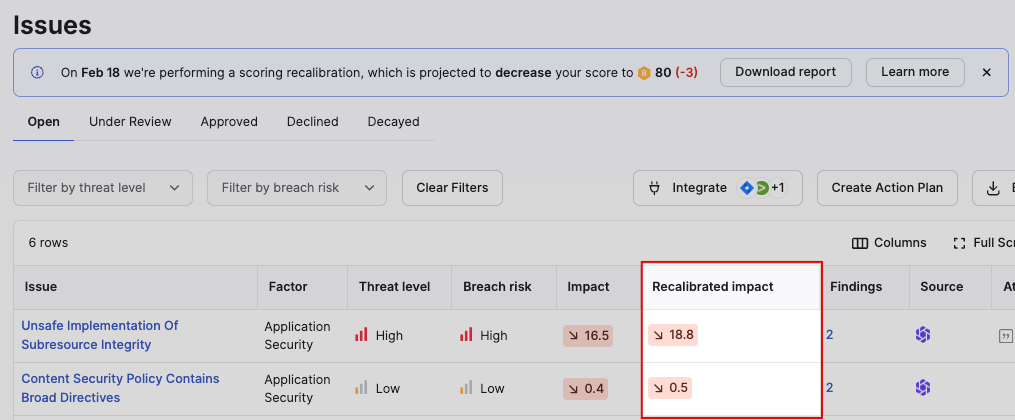
Task: Click the export download icon
Action: coord(993,188)
